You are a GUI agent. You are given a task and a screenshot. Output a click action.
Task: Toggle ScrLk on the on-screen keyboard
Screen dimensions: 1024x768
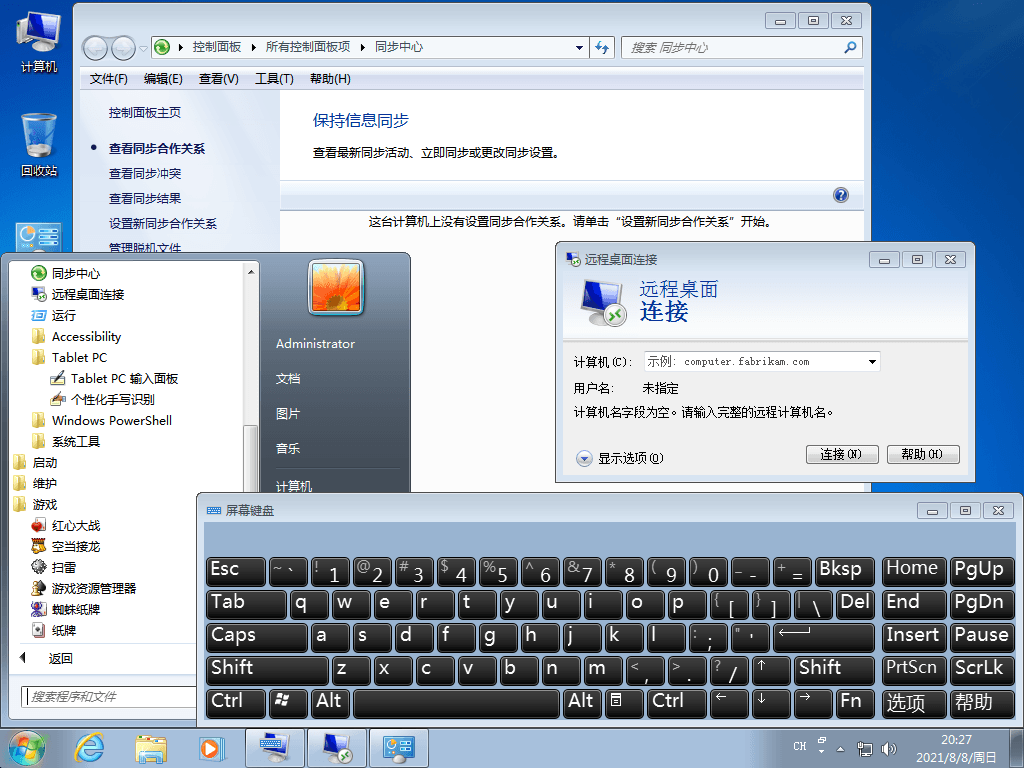pos(982,668)
